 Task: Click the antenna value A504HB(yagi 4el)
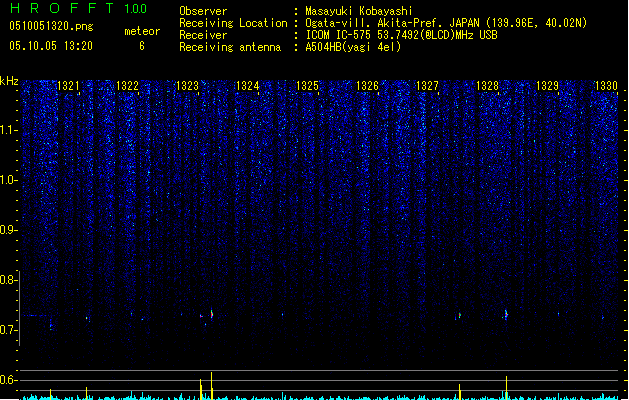353,47
